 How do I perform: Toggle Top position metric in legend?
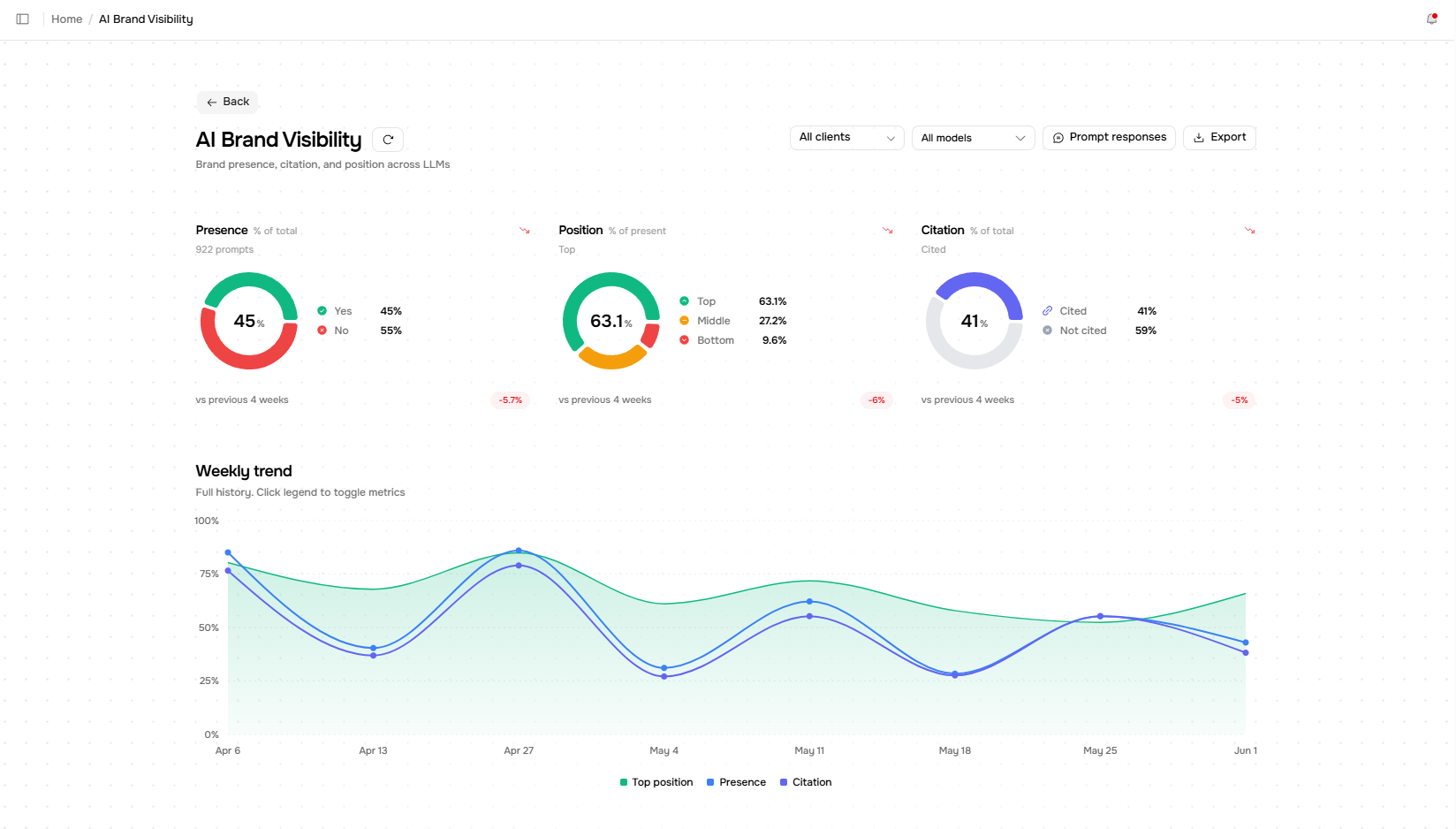(x=656, y=782)
